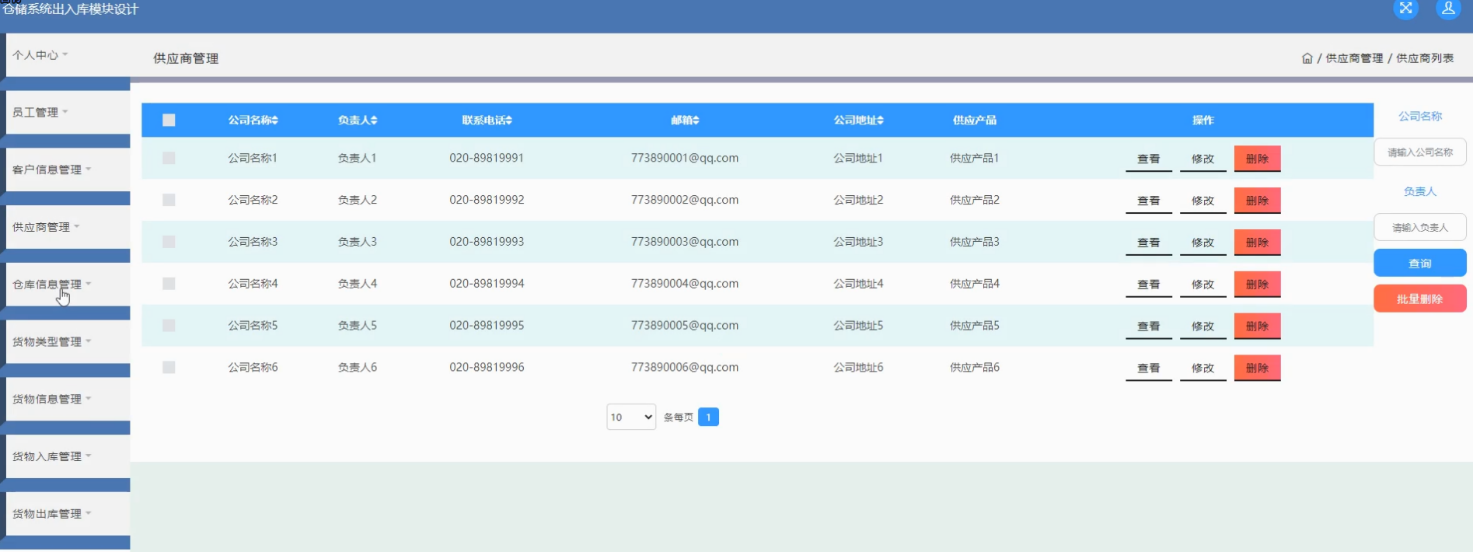
Task: Check the row for 公司名称6
Action: click(x=169, y=367)
